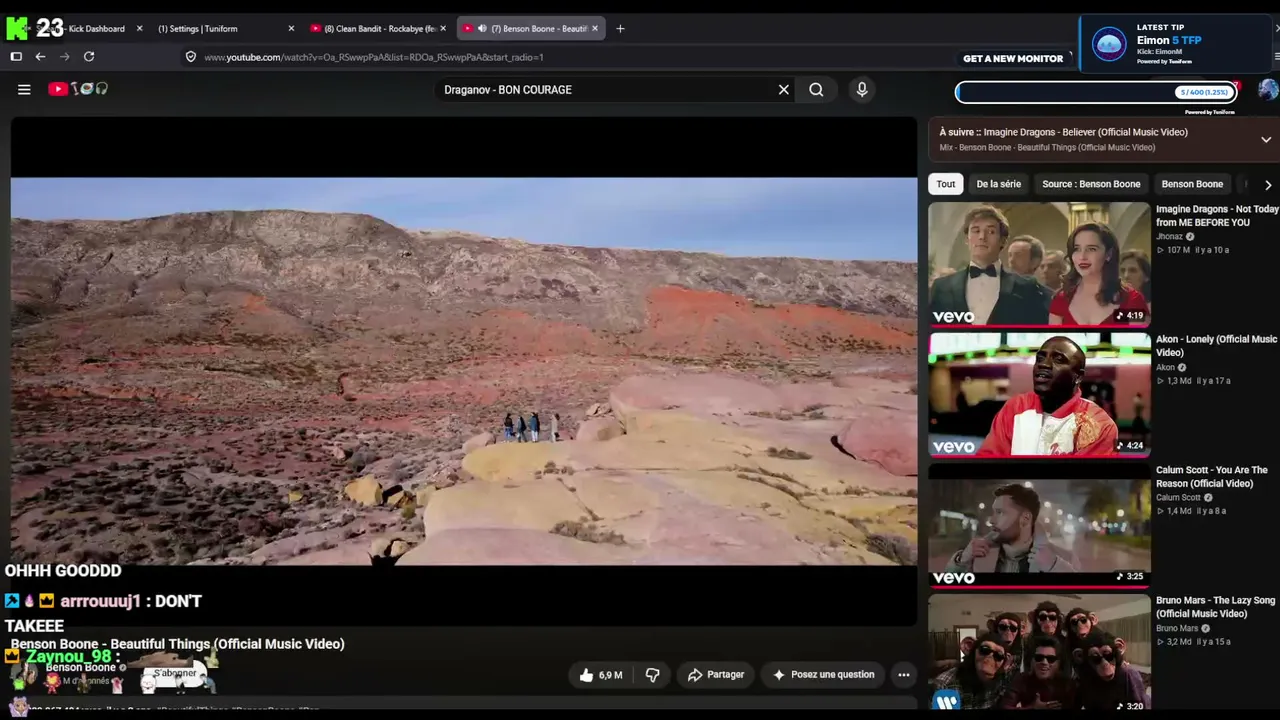Run the search with the magnifier icon

point(816,89)
